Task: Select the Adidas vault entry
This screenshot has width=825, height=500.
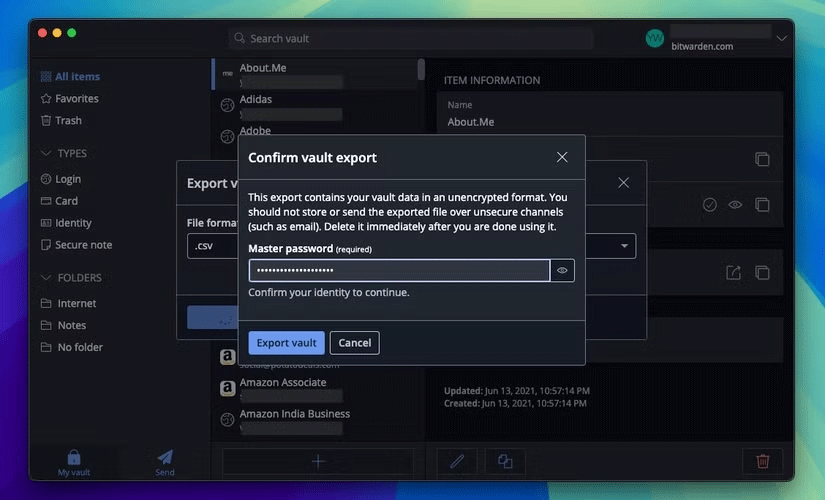Action: click(x=316, y=106)
